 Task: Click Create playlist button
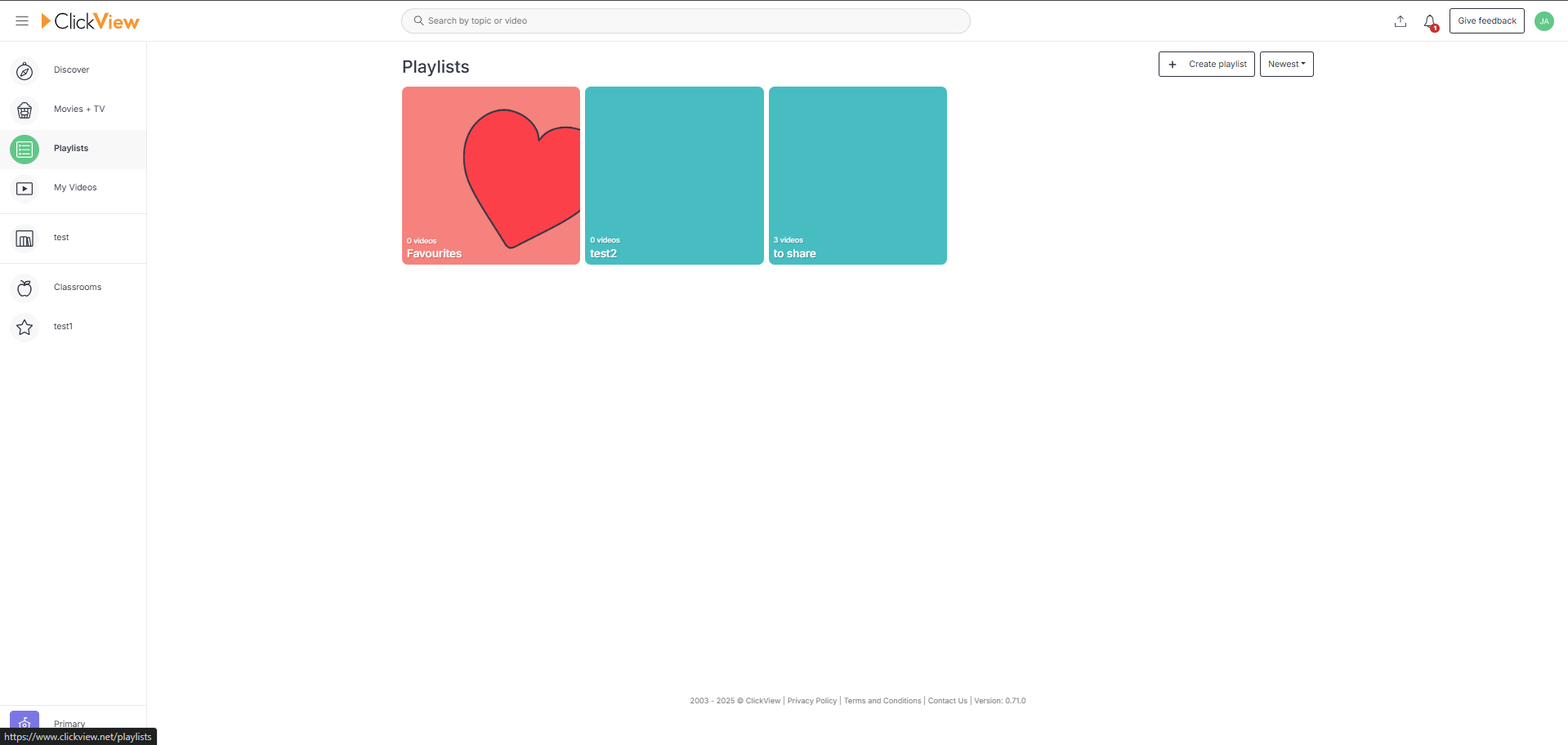(1206, 65)
